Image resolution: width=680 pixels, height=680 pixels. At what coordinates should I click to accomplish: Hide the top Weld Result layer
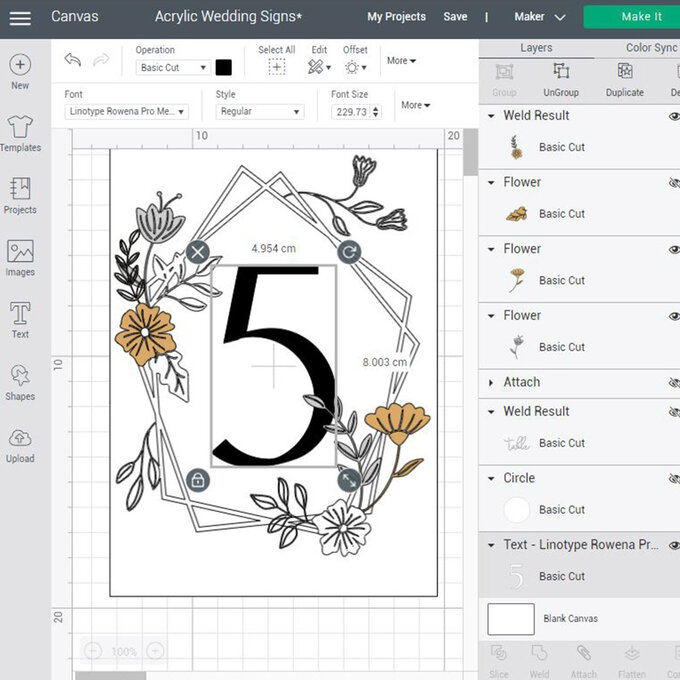click(673, 116)
